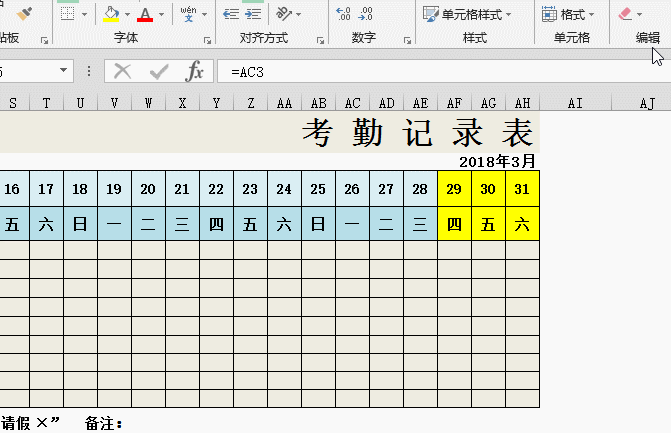
Task: Decrease decimal places icon
Action: 365,14
